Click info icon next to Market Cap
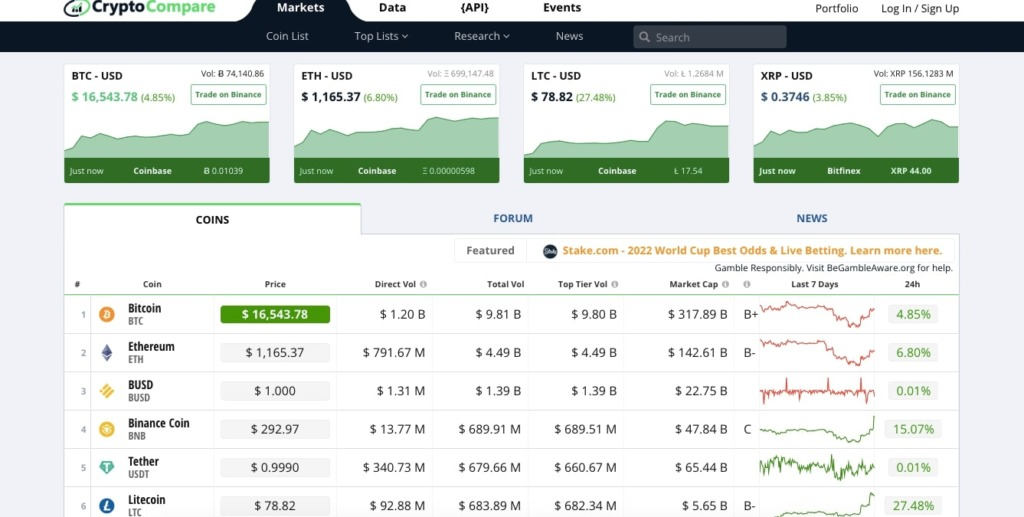Viewport: 1024px width, 517px height. pyautogui.click(x=726, y=285)
